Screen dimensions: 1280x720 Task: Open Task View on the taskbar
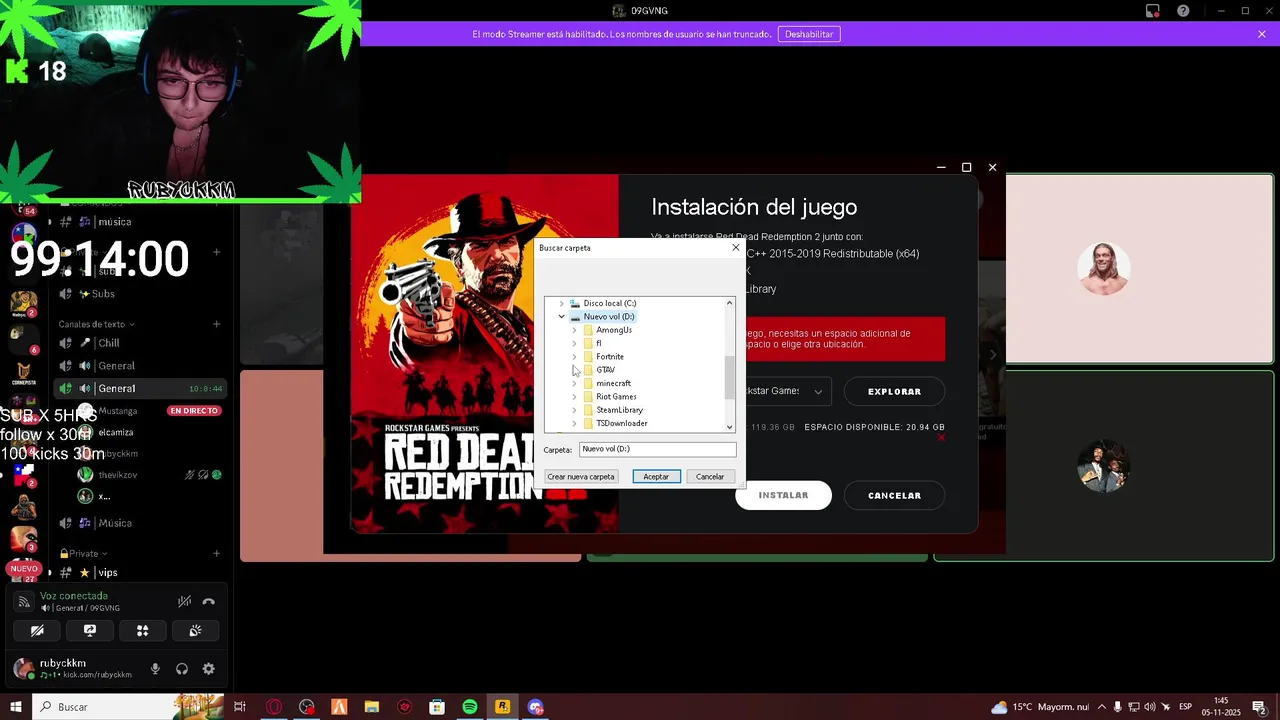pyautogui.click(x=240, y=707)
